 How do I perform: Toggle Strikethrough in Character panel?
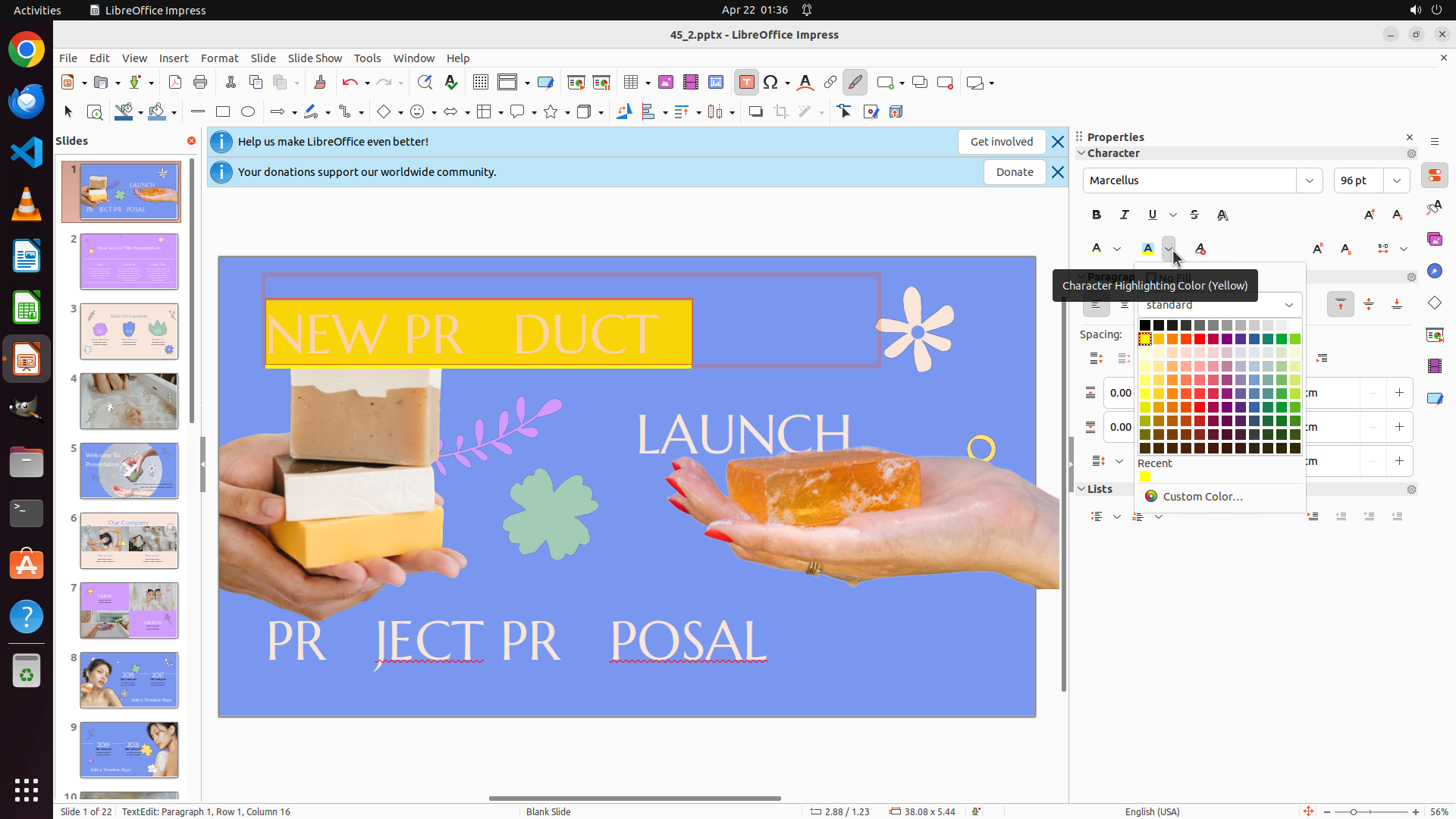1194,215
